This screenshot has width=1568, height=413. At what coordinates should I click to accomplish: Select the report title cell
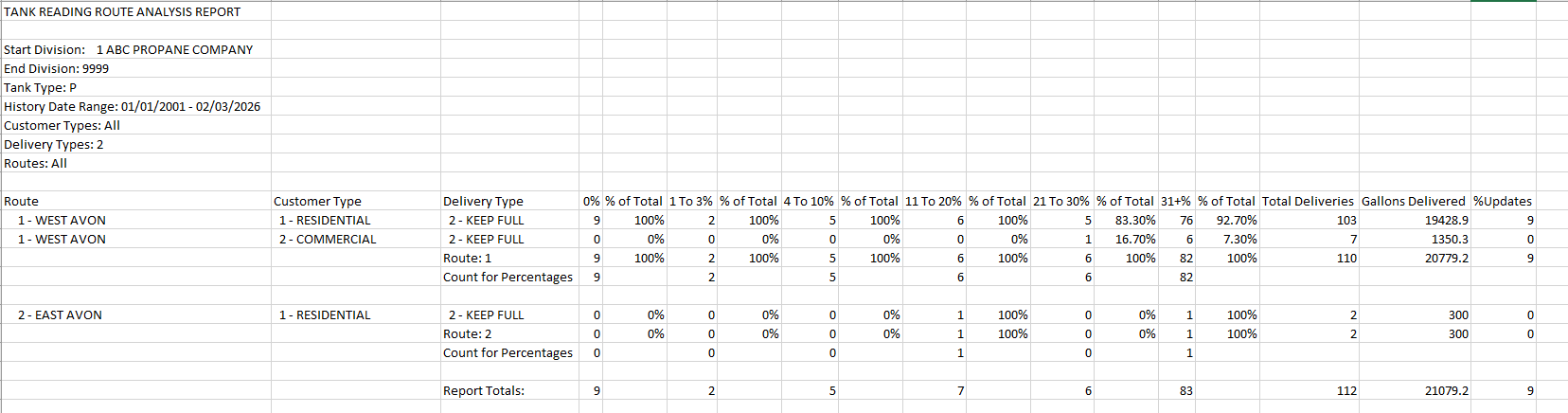point(122,11)
